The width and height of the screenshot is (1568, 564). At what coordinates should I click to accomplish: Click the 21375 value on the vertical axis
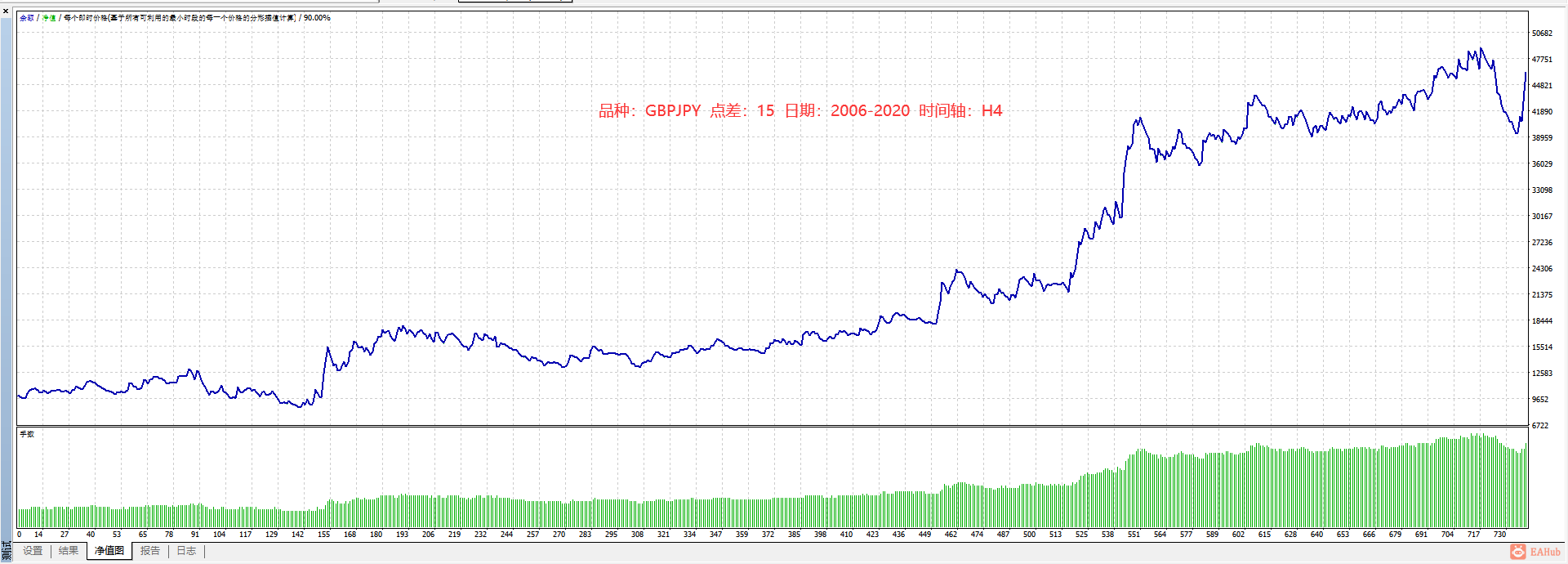coord(1542,295)
